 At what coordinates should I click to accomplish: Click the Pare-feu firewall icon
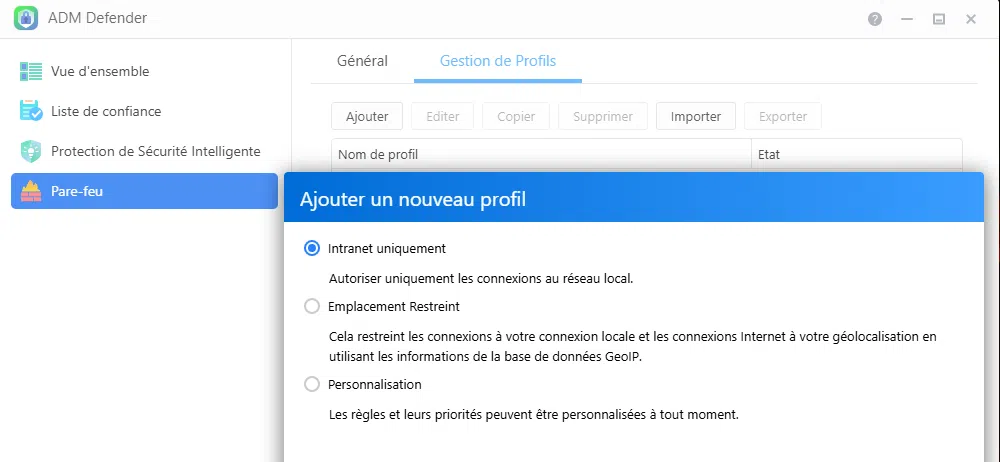pos(31,191)
